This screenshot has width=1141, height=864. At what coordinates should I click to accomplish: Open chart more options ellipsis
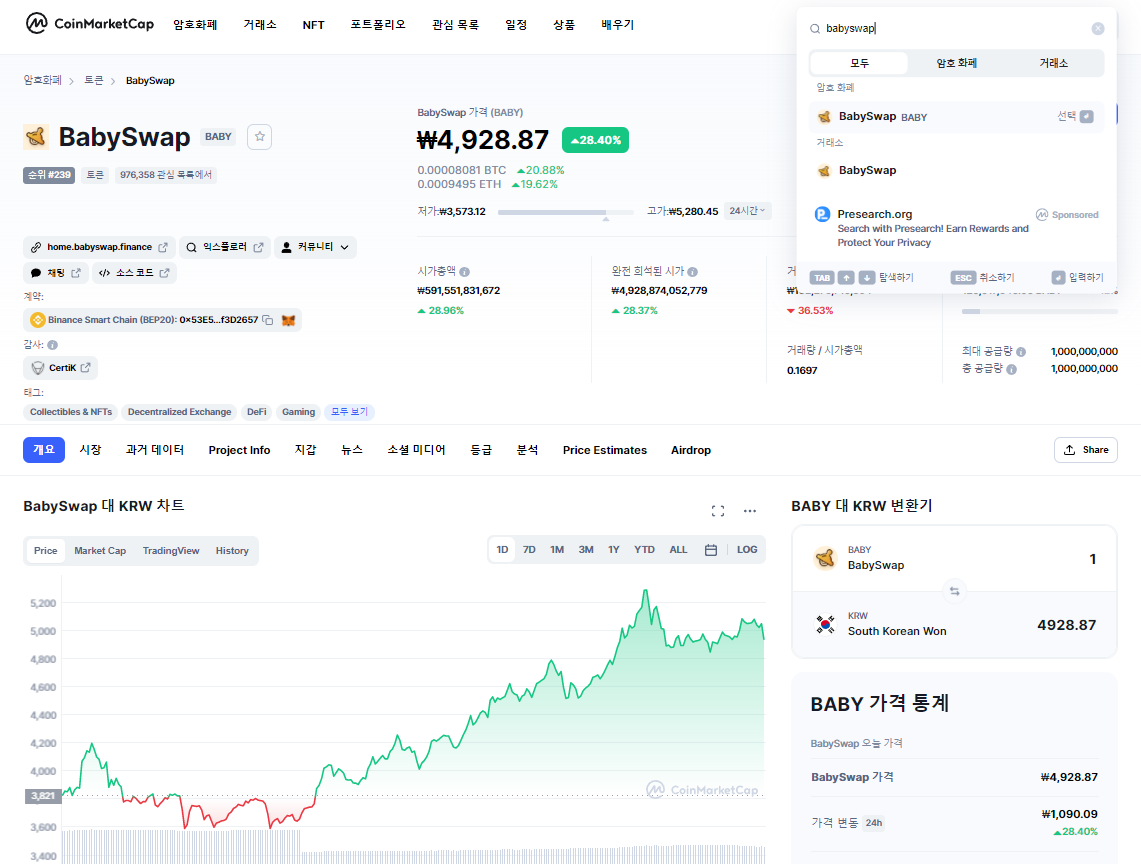point(750,511)
